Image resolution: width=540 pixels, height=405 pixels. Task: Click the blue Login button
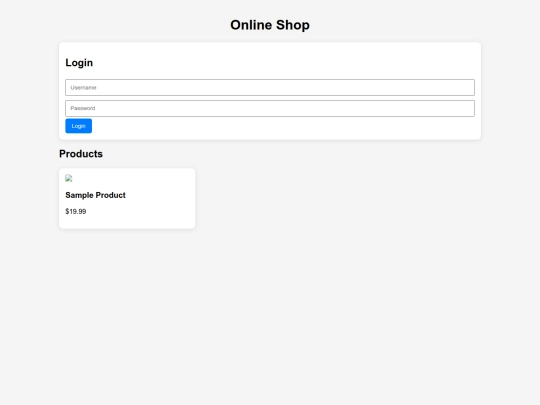(x=79, y=126)
